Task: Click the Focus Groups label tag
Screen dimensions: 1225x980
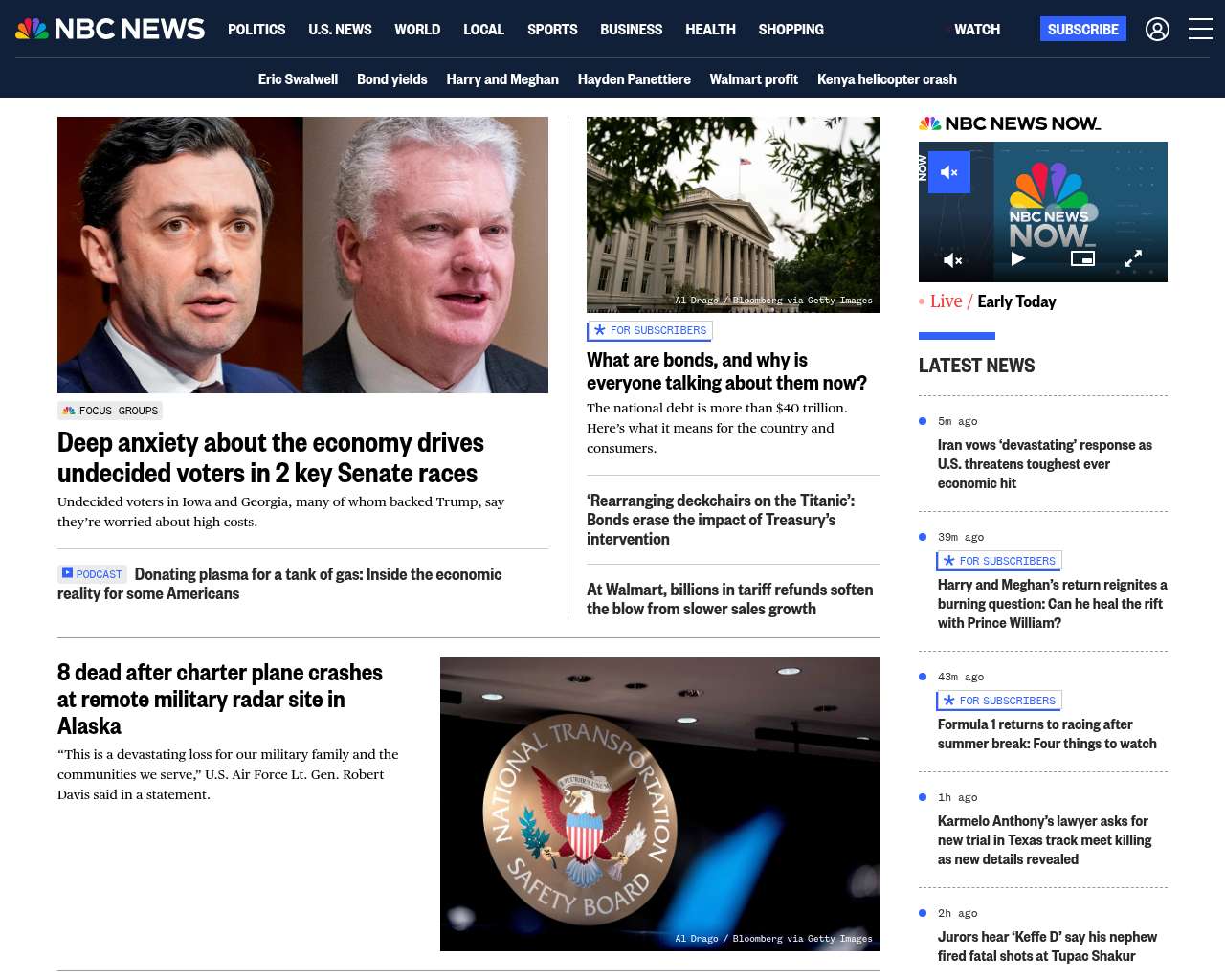Action: pos(110,411)
